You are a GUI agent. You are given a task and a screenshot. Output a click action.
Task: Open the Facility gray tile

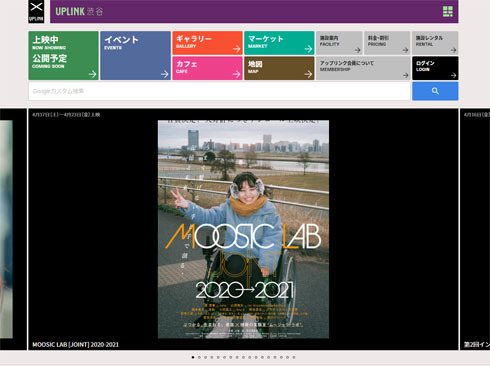(x=339, y=43)
